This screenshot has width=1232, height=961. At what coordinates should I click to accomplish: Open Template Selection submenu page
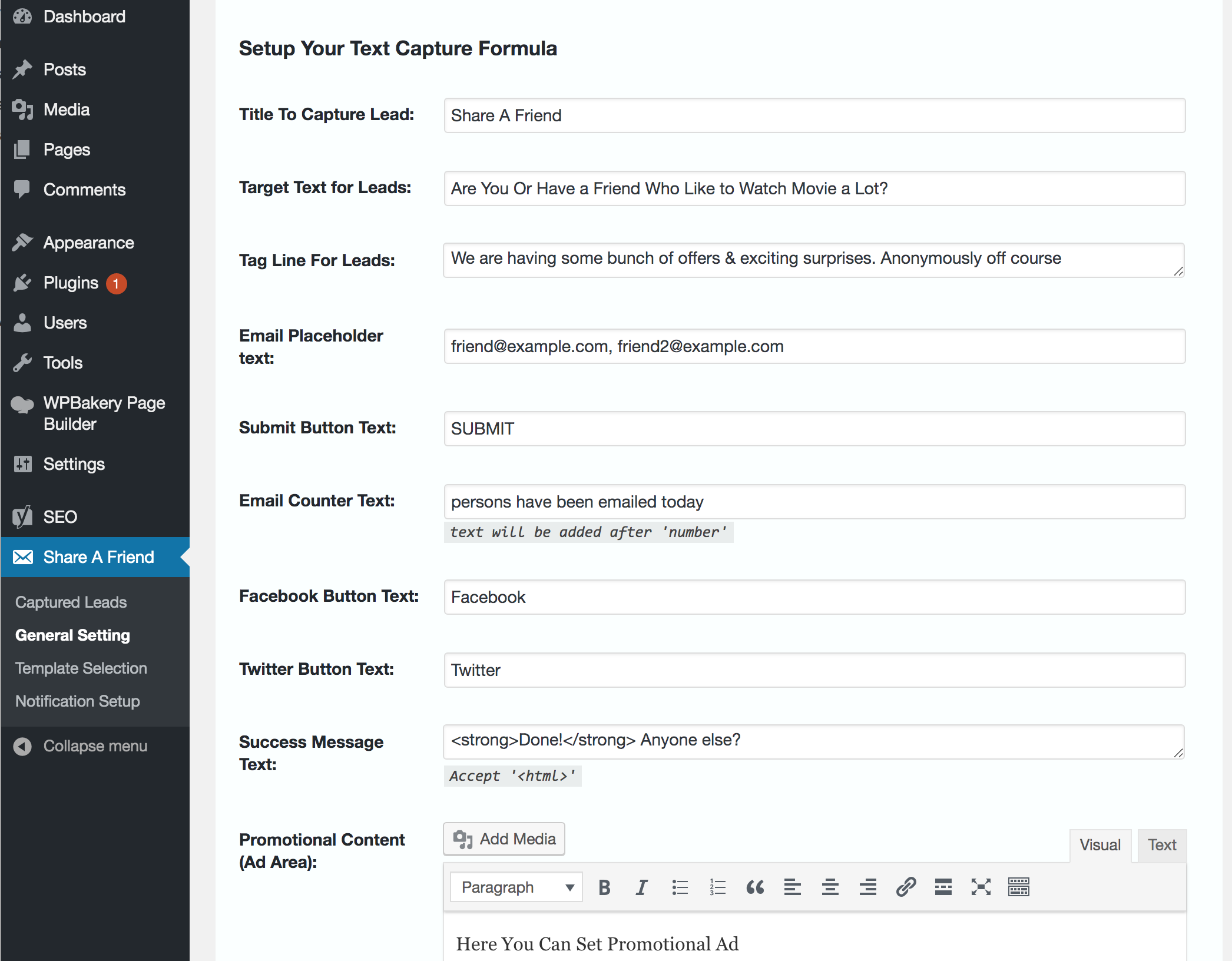81,668
